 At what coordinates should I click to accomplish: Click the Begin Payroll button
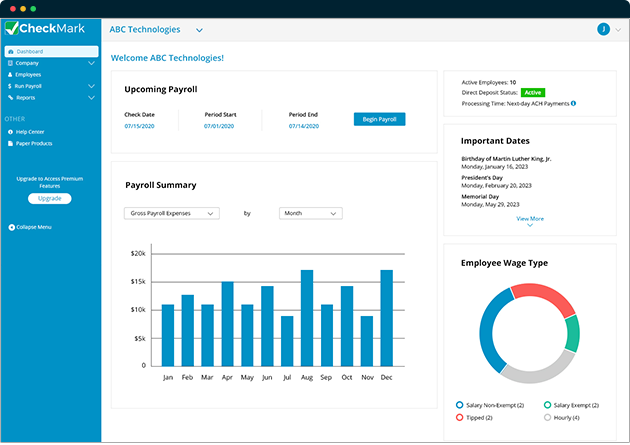379,119
